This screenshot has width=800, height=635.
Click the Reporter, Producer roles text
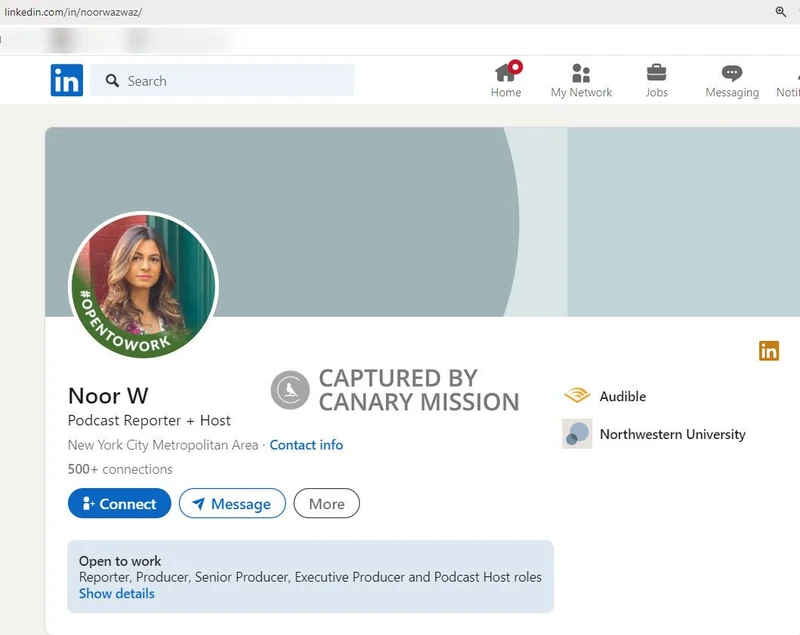pyautogui.click(x=310, y=577)
